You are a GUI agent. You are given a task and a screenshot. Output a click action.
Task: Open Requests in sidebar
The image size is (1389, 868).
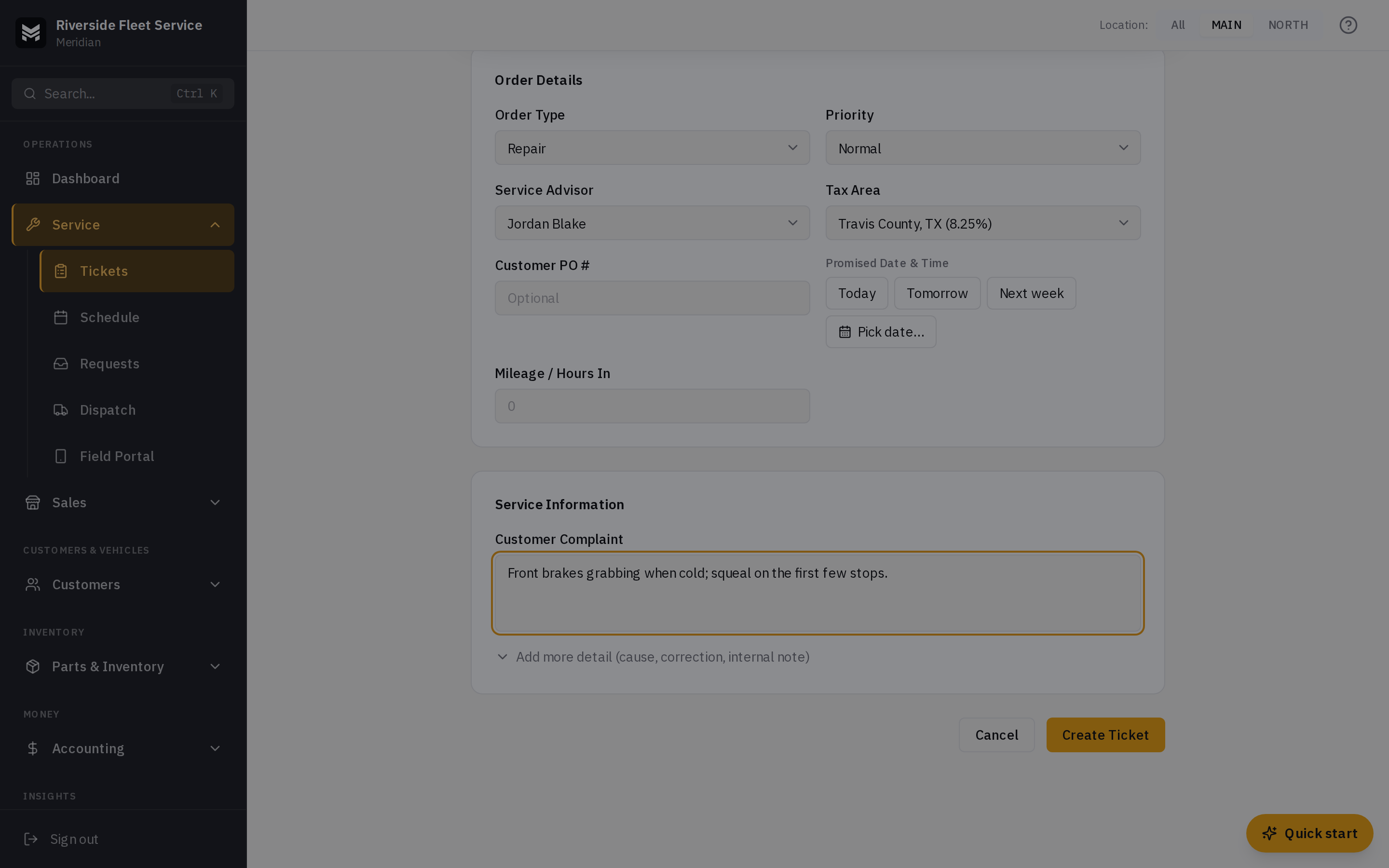coord(136,364)
